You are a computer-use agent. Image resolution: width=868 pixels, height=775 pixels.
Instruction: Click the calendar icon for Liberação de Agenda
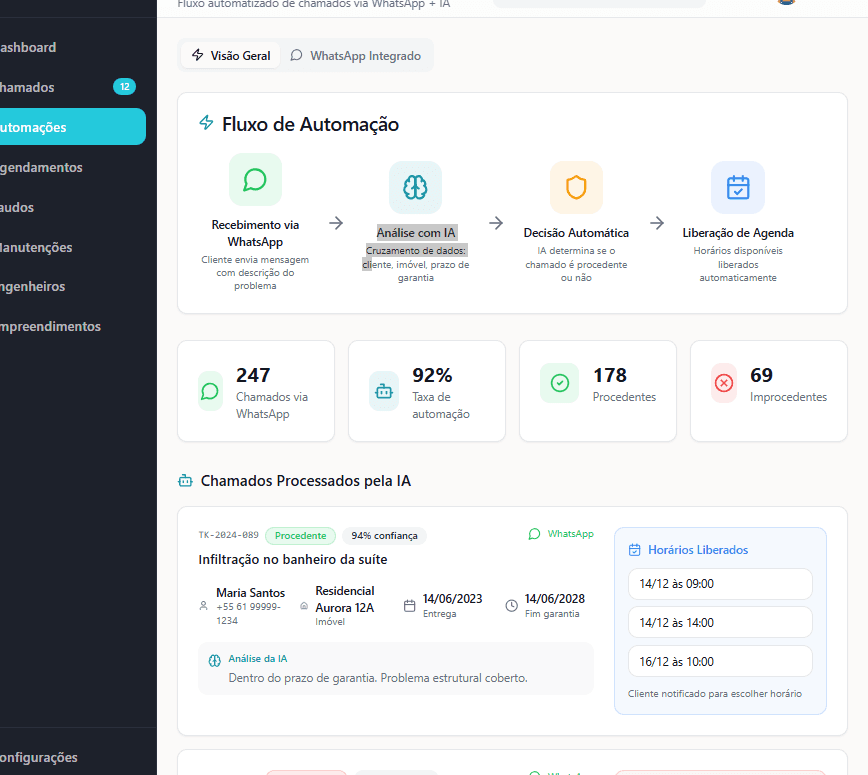click(x=738, y=187)
